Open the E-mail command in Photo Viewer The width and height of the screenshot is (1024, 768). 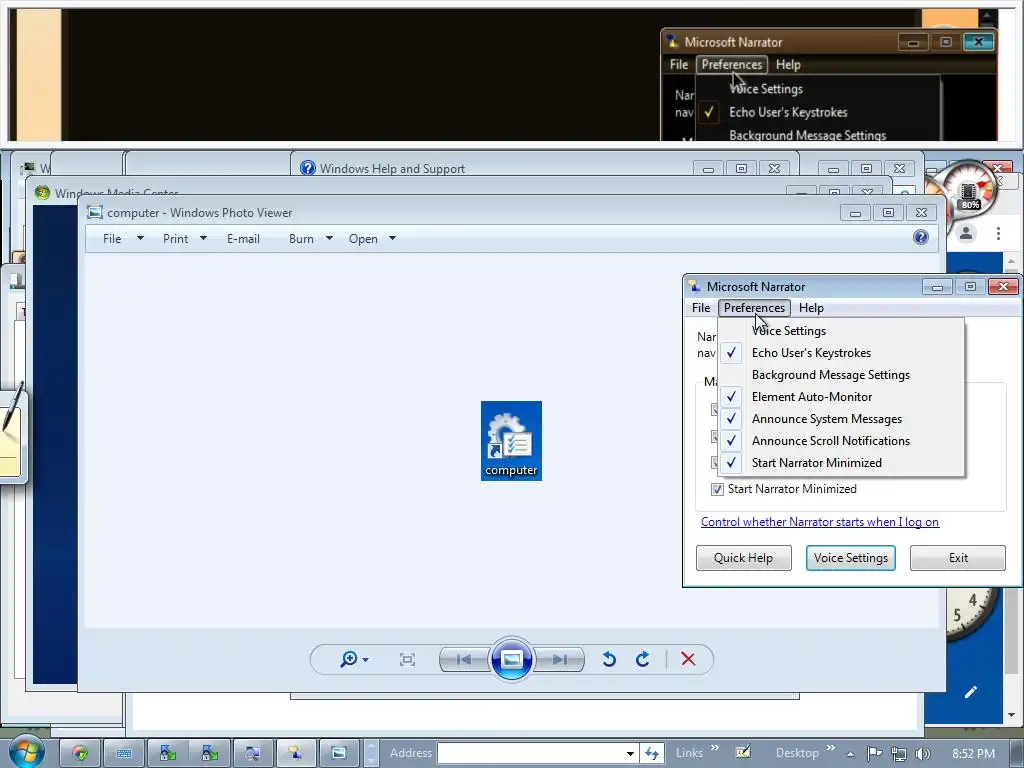click(x=243, y=238)
